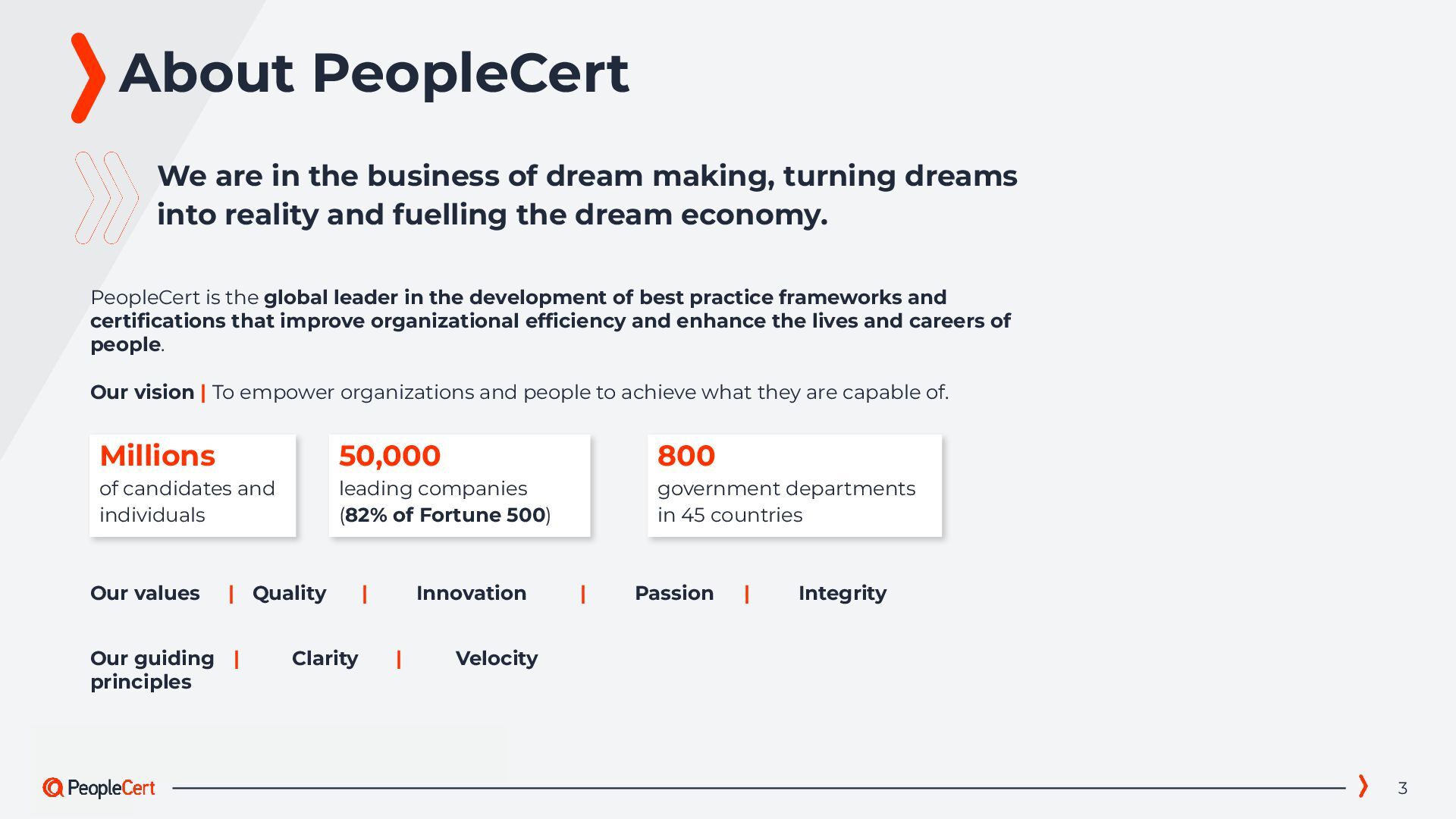
Task: Click the Millions of candidates card
Action: point(193,485)
